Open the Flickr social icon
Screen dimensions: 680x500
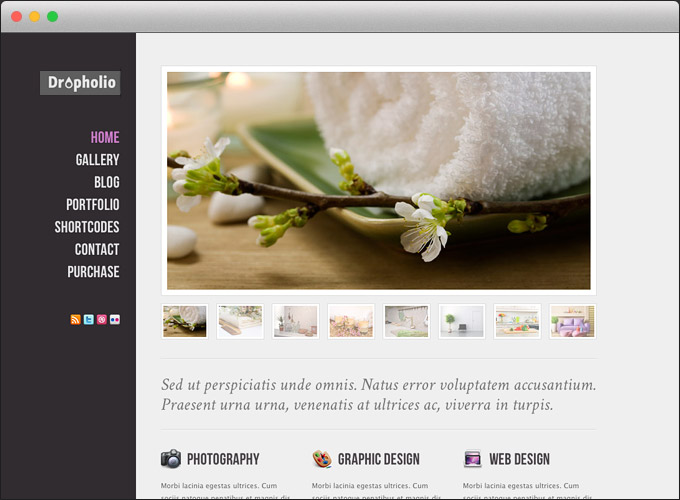click(114, 320)
